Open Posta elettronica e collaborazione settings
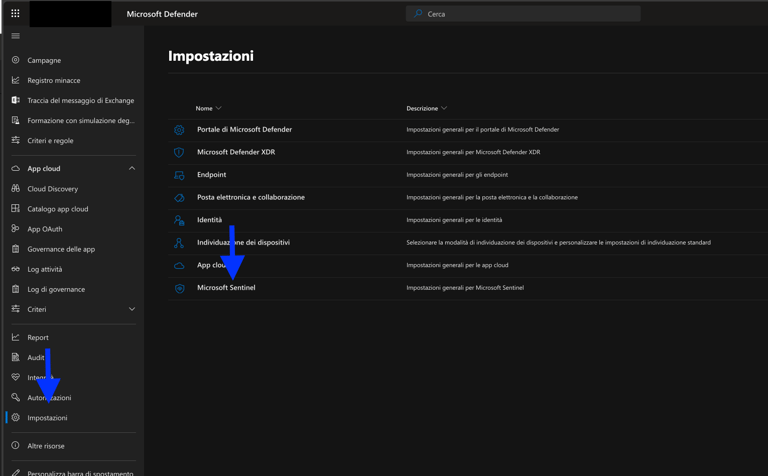The height and width of the screenshot is (476, 768). 251,197
